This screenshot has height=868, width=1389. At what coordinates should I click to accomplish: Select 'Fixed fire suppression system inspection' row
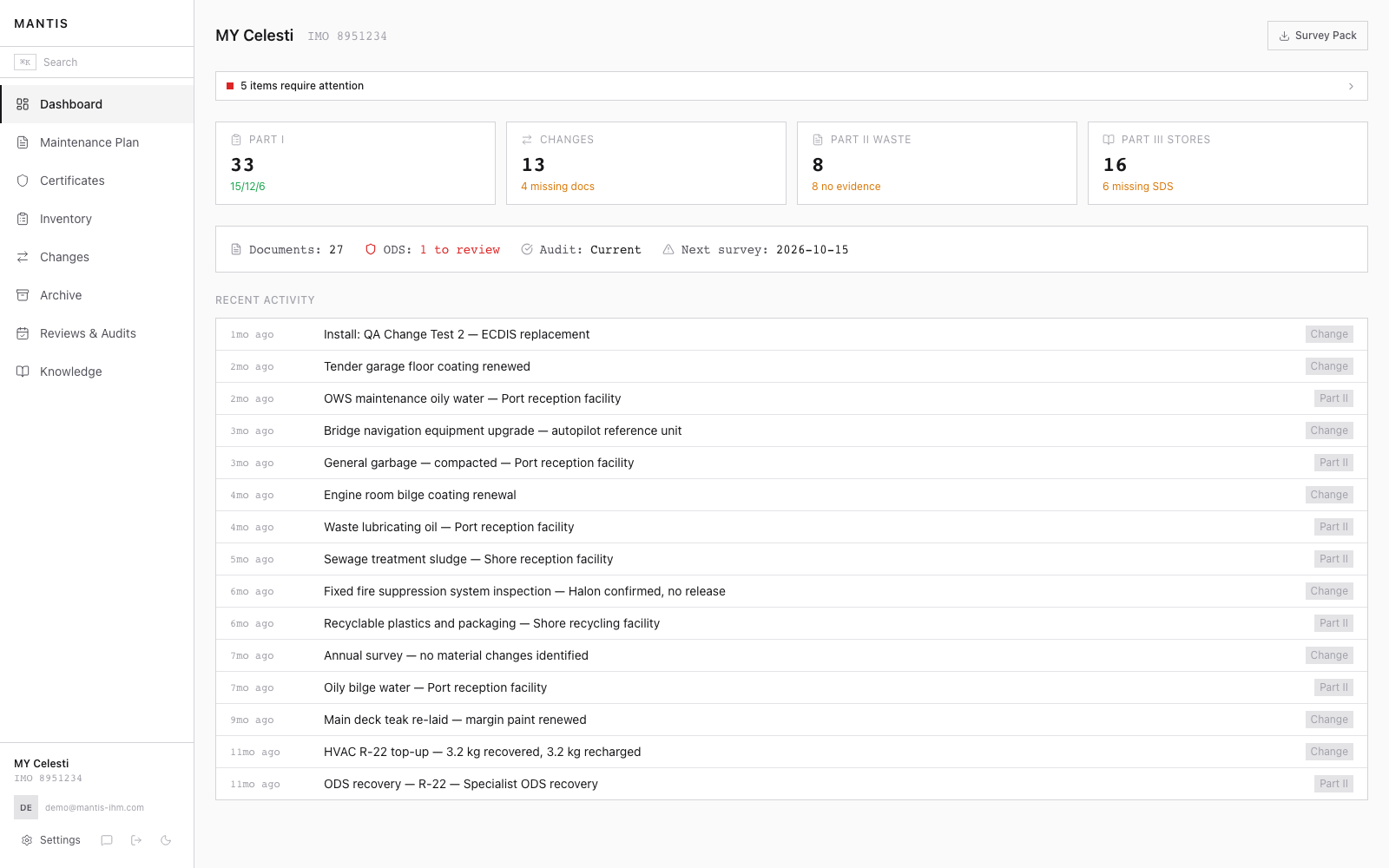point(792,591)
